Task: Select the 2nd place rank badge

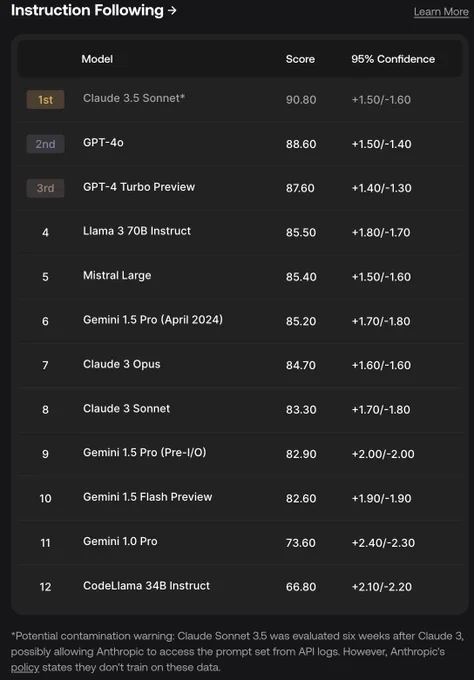Action: [46, 144]
